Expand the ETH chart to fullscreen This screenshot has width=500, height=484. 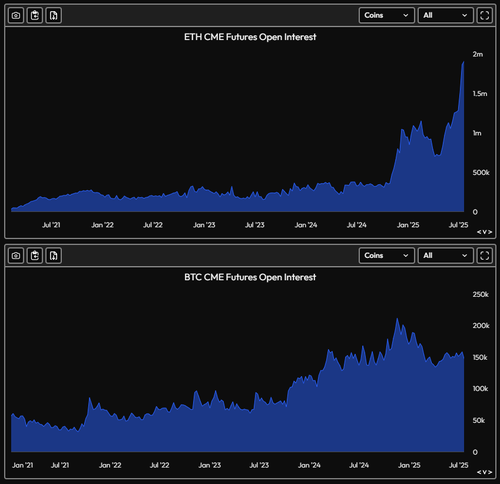pyautogui.click(x=485, y=15)
